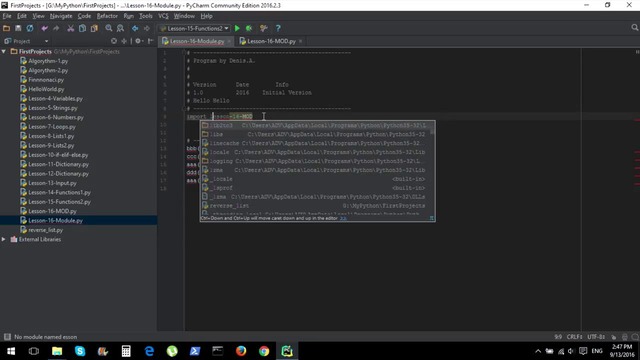Click the volume icon in system tray
The height and width of the screenshot is (360, 640).
tap(571, 351)
